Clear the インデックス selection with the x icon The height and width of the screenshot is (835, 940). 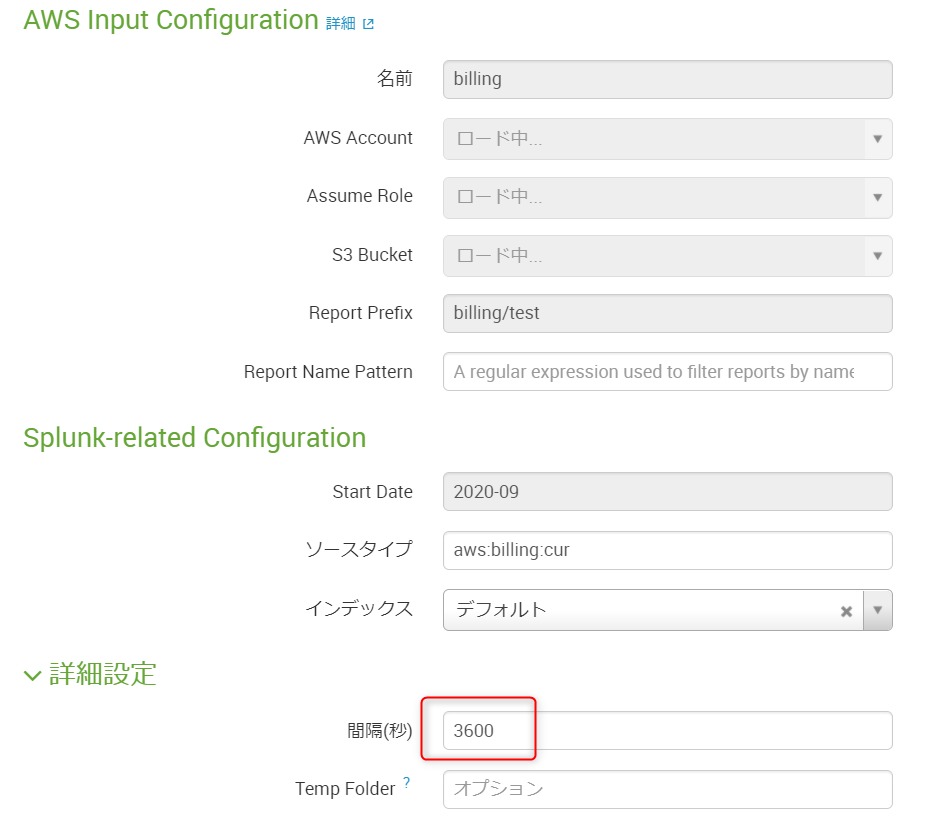(x=846, y=611)
